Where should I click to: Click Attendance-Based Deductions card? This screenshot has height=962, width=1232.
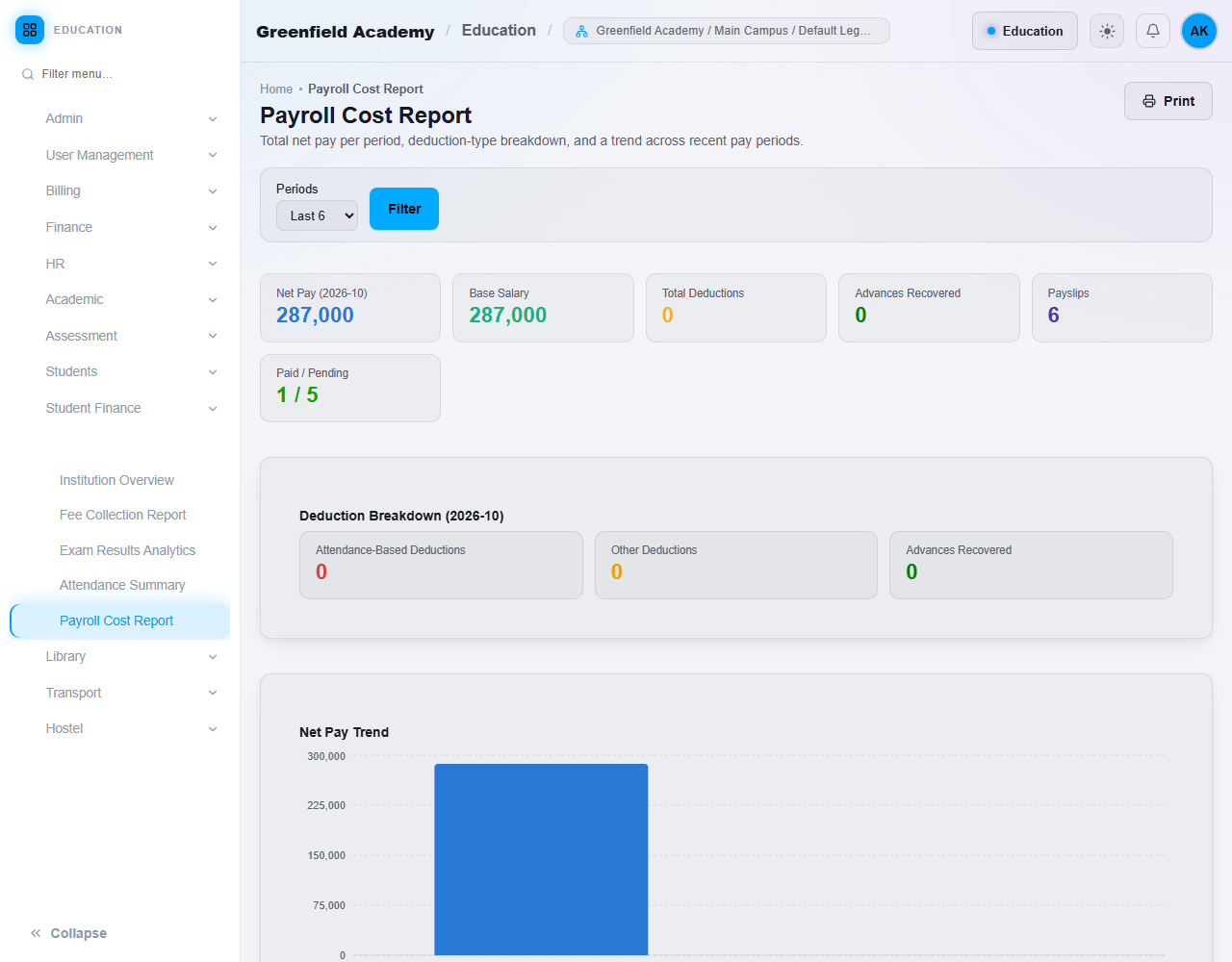tap(441, 565)
